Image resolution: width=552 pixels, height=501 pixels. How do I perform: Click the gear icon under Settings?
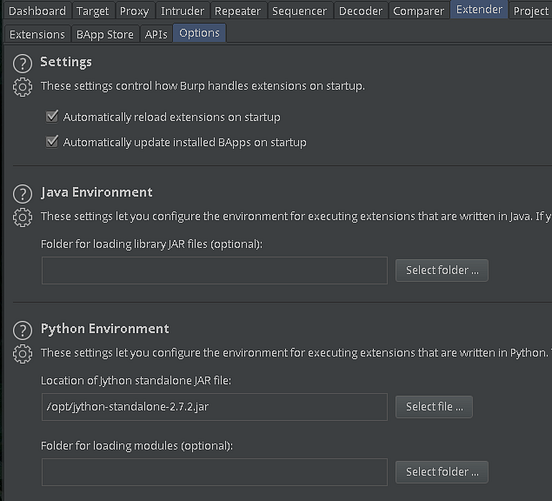[22, 87]
